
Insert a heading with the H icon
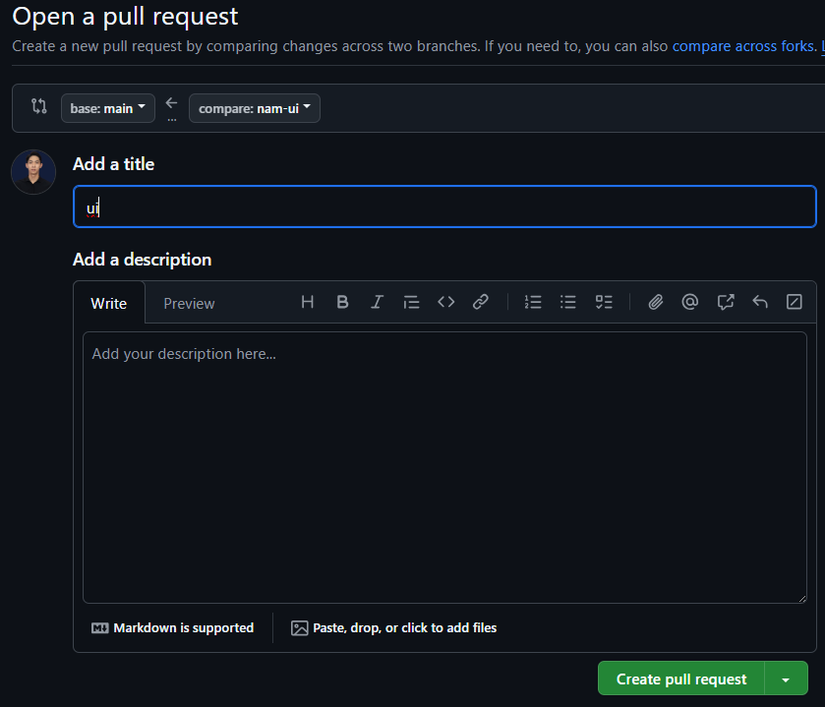[x=308, y=302]
